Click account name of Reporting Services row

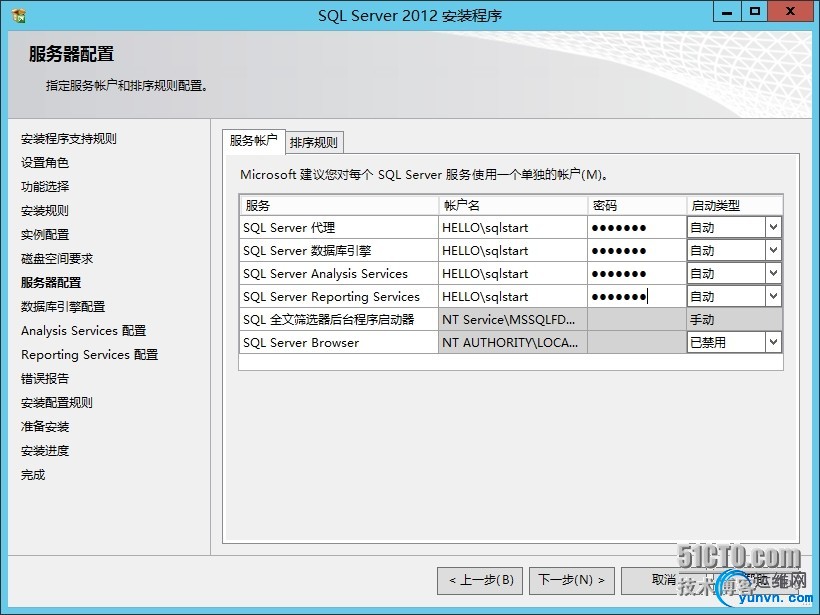click(x=513, y=297)
